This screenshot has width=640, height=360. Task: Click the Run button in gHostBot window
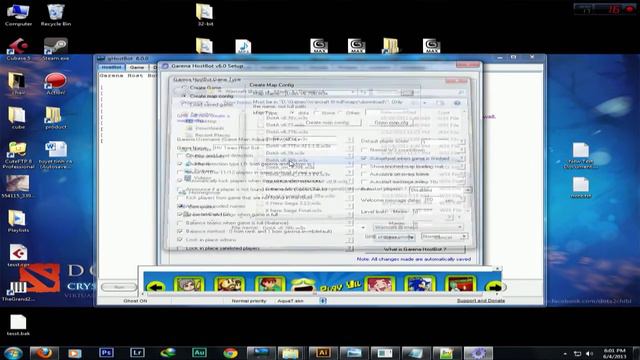coord(119,287)
